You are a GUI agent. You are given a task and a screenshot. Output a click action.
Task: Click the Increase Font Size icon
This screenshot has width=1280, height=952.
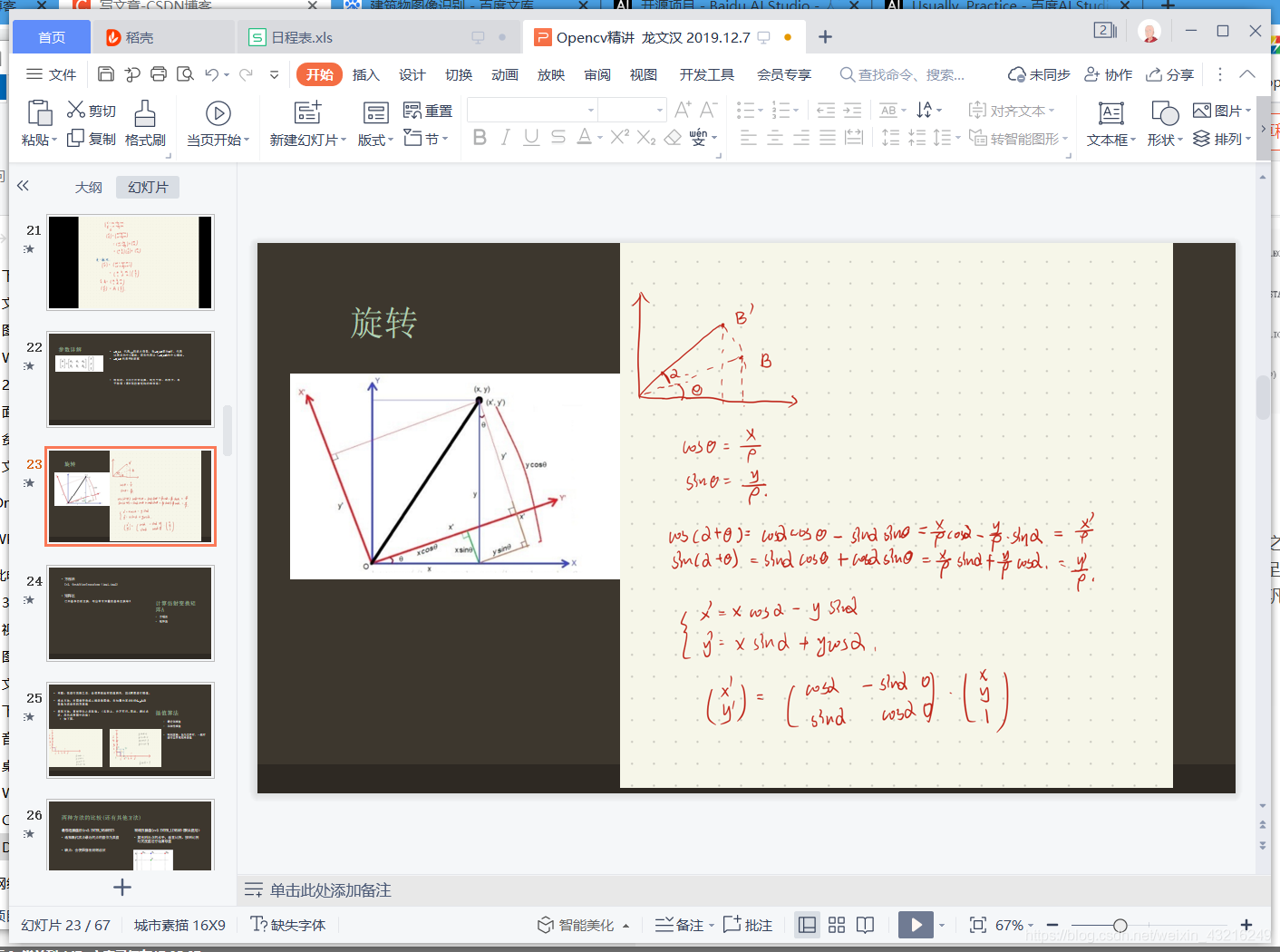click(x=684, y=110)
